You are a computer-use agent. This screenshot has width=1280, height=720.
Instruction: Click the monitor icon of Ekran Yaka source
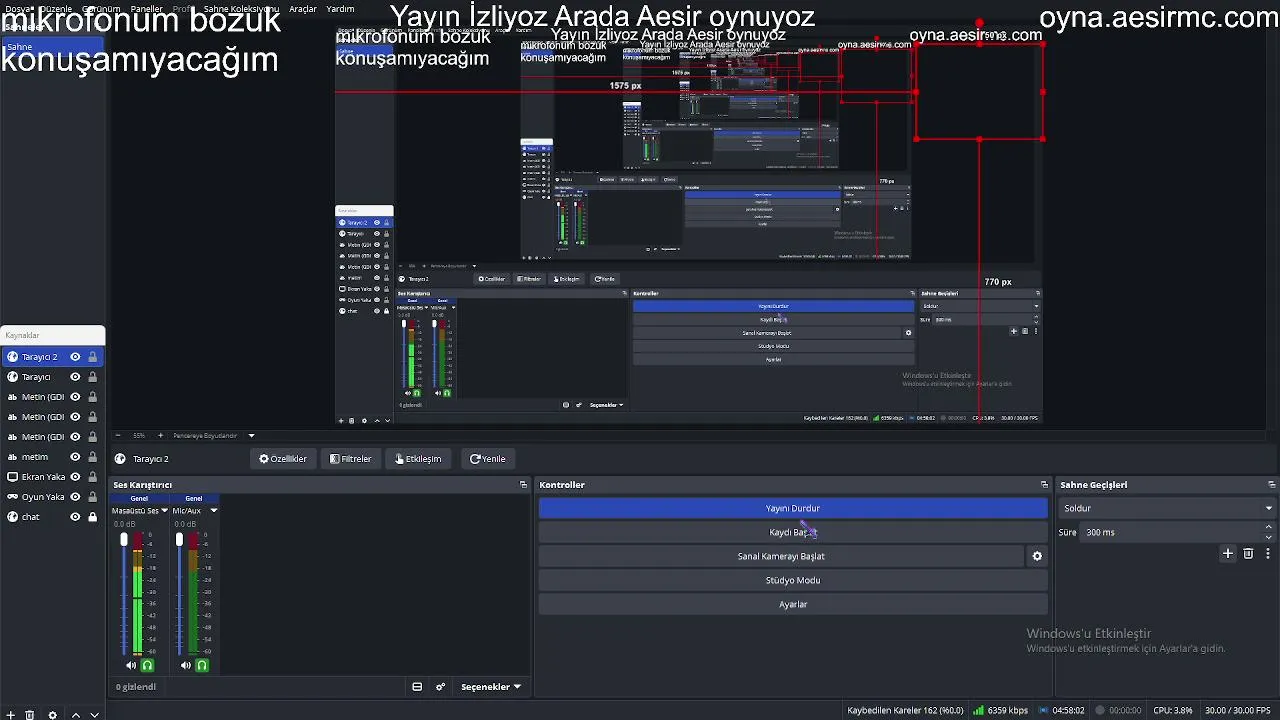pyautogui.click(x=12, y=477)
